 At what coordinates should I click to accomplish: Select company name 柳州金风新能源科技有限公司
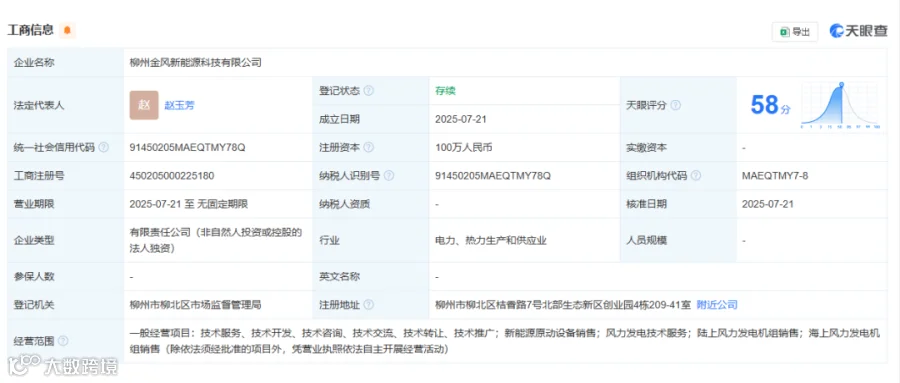[x=196, y=63]
